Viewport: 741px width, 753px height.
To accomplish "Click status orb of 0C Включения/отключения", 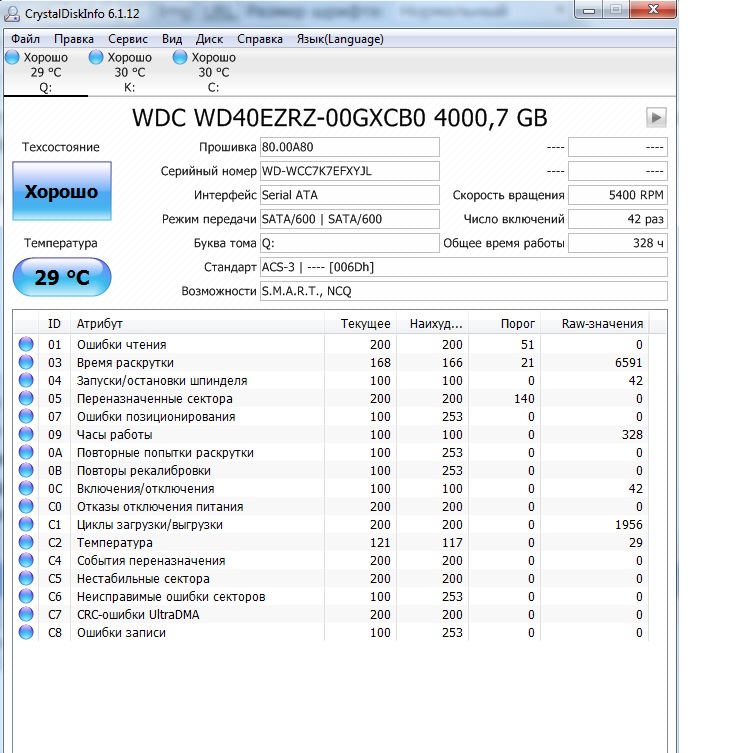I will 26,488.
